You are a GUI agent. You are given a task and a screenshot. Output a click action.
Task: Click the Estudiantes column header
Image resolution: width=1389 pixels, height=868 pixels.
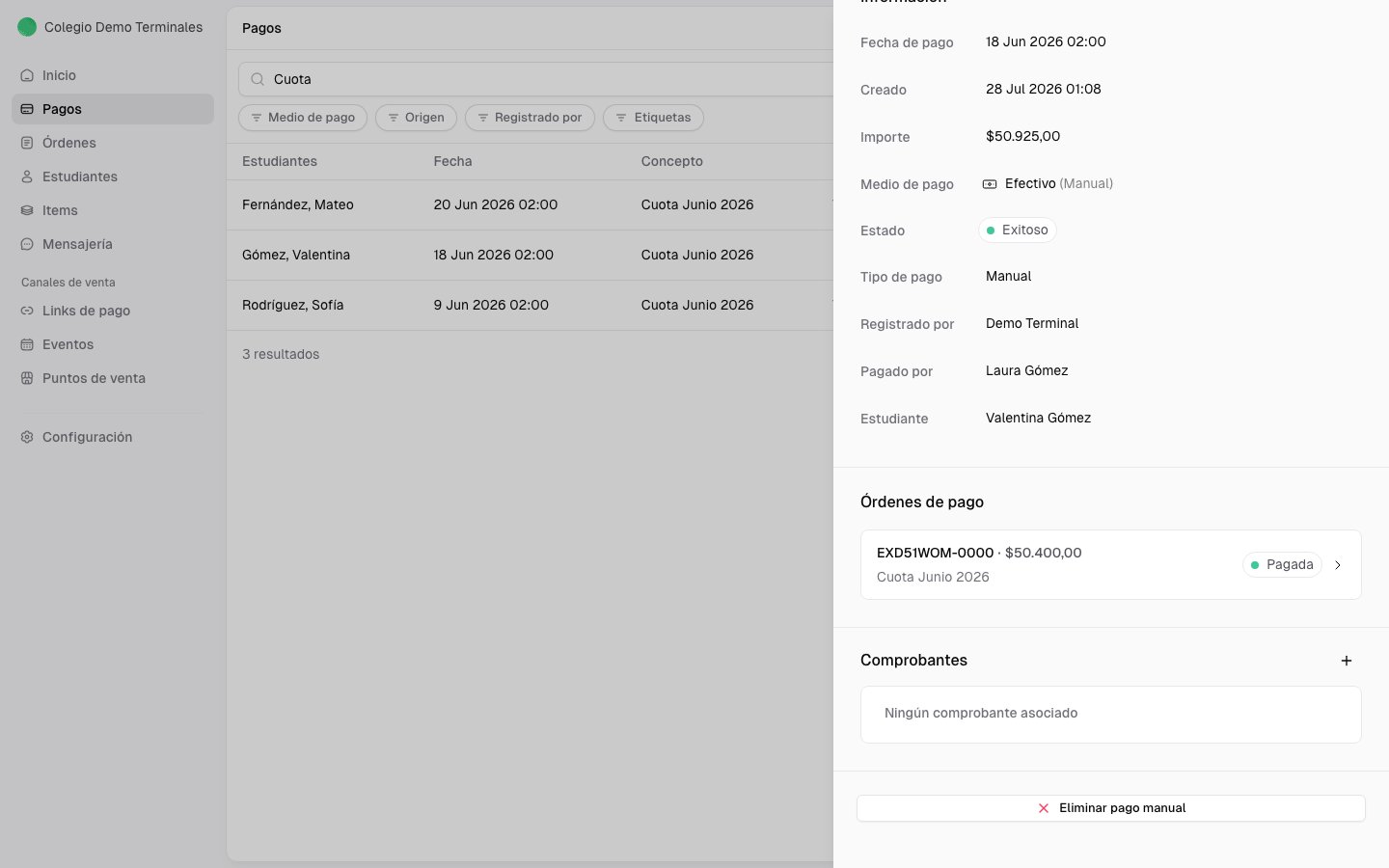280,161
